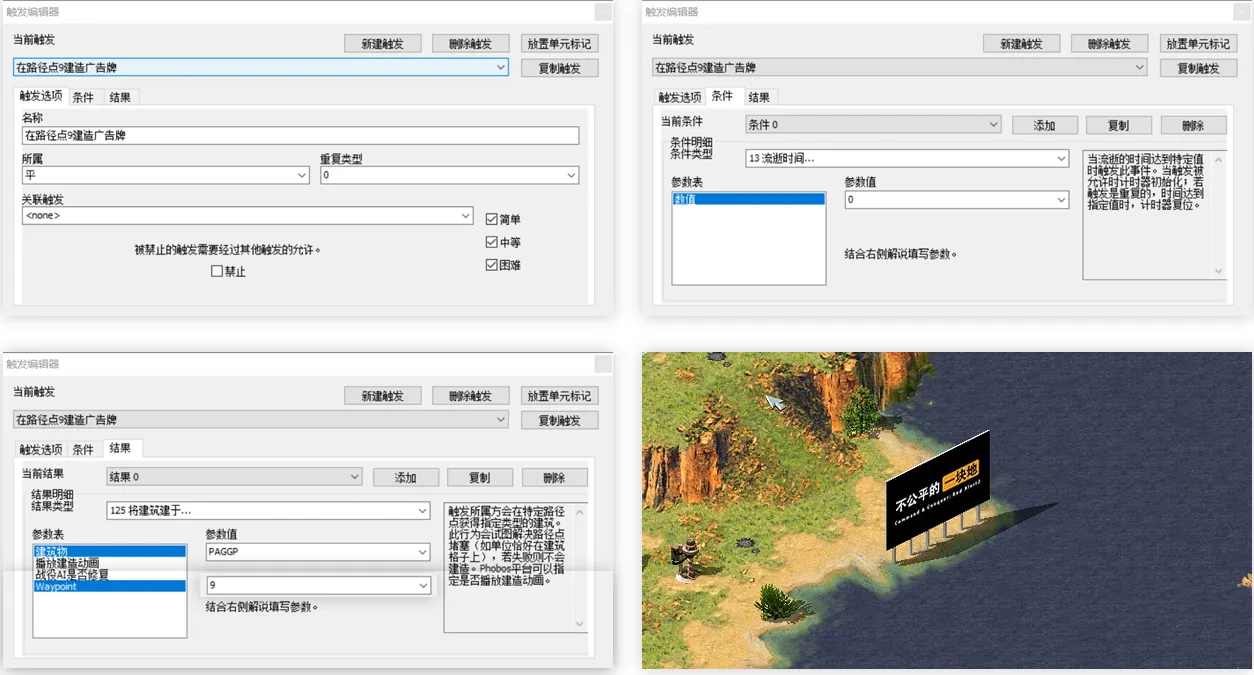Open 条件 tab in the 当前结果 window
1254x675 pixels.
83,449
